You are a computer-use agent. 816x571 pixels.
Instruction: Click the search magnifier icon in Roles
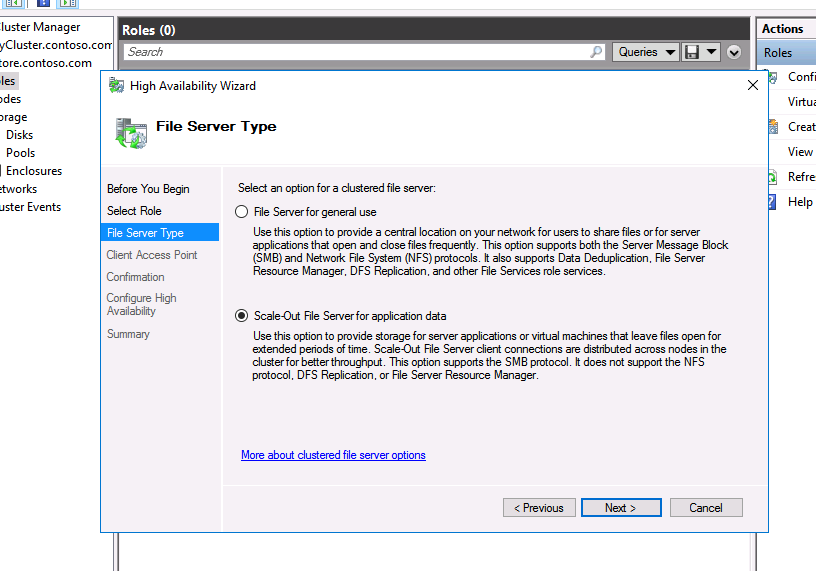[x=597, y=52]
